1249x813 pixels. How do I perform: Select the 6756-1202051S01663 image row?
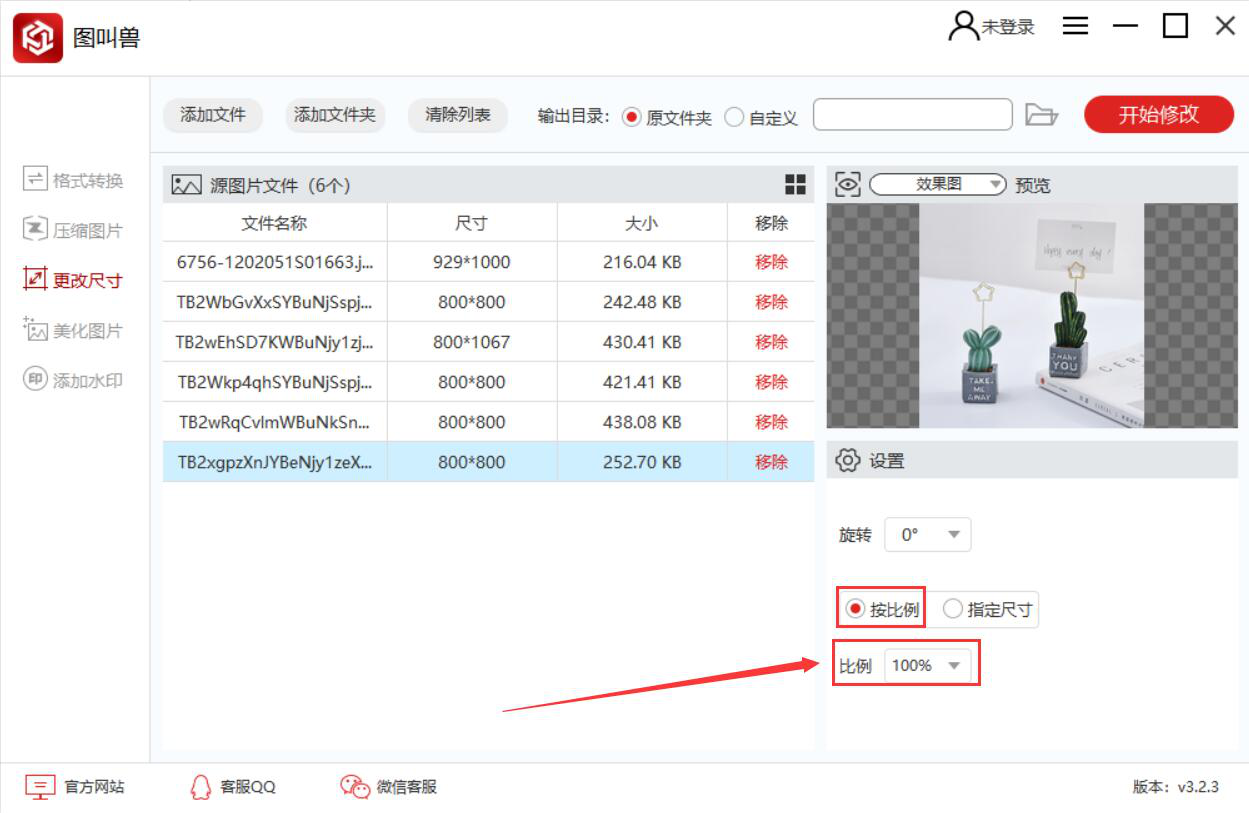275,261
